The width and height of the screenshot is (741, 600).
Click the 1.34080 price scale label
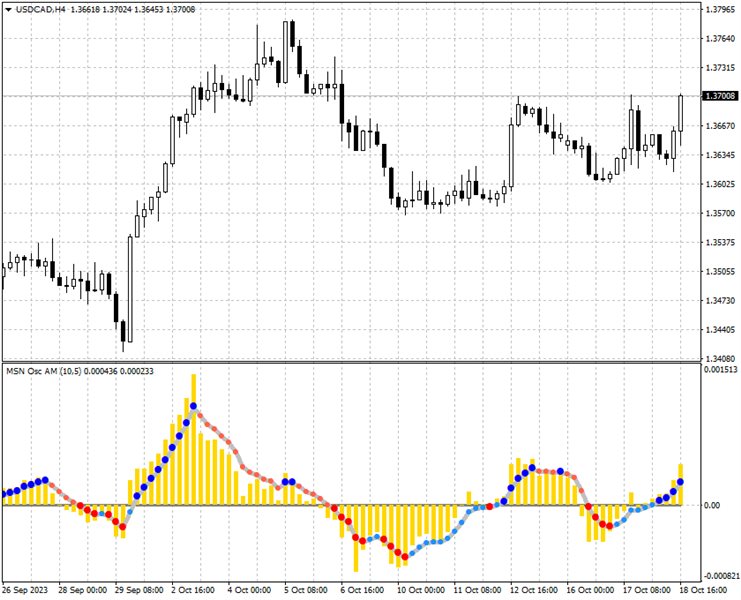[x=719, y=358]
